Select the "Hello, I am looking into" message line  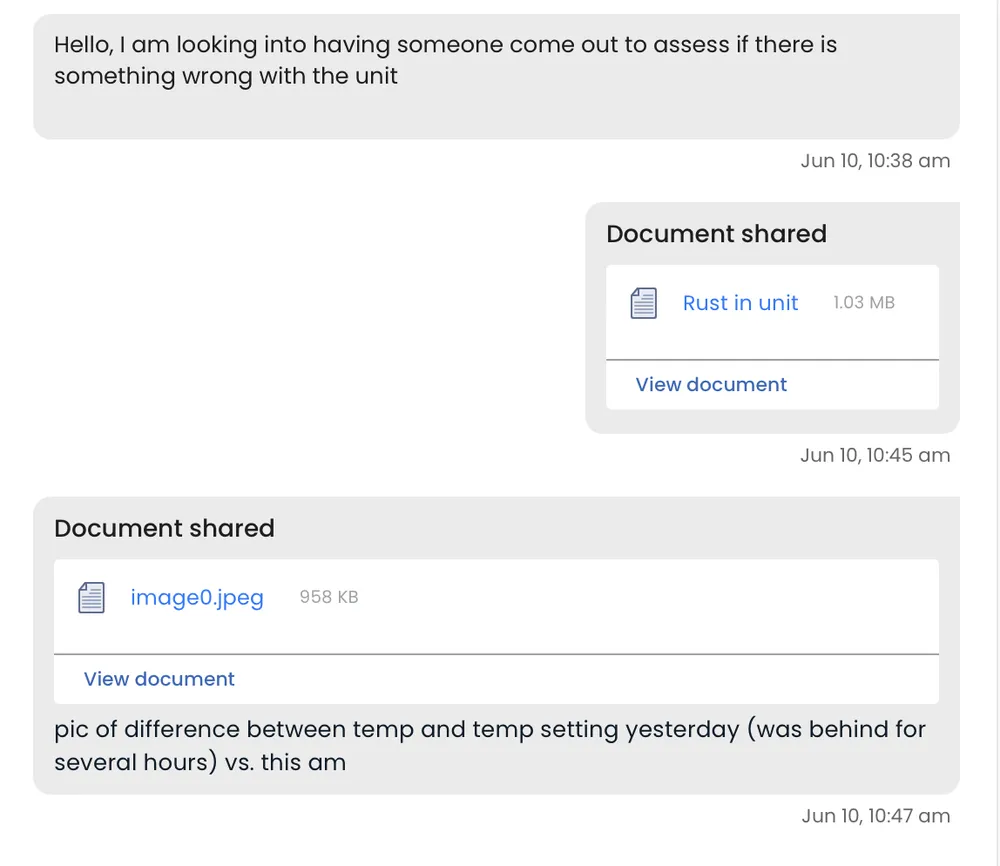445,45
